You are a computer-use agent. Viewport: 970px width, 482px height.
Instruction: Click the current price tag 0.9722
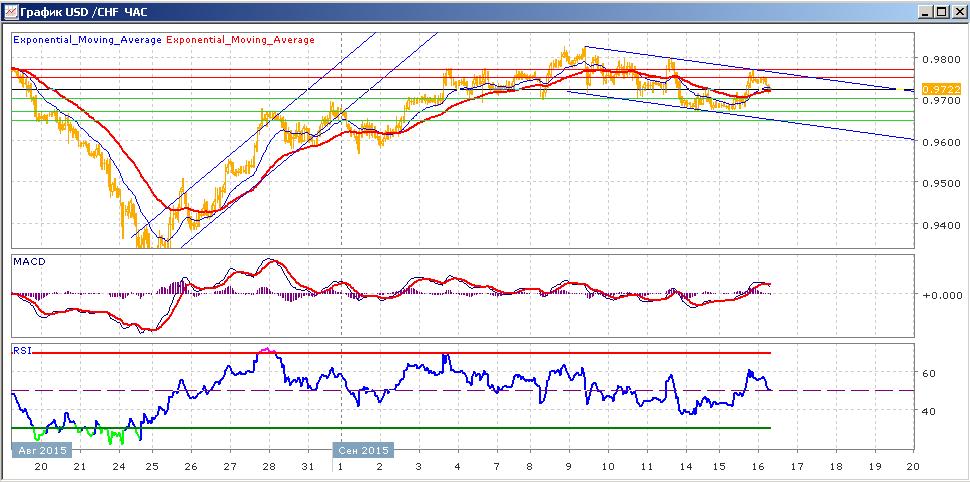tap(943, 89)
